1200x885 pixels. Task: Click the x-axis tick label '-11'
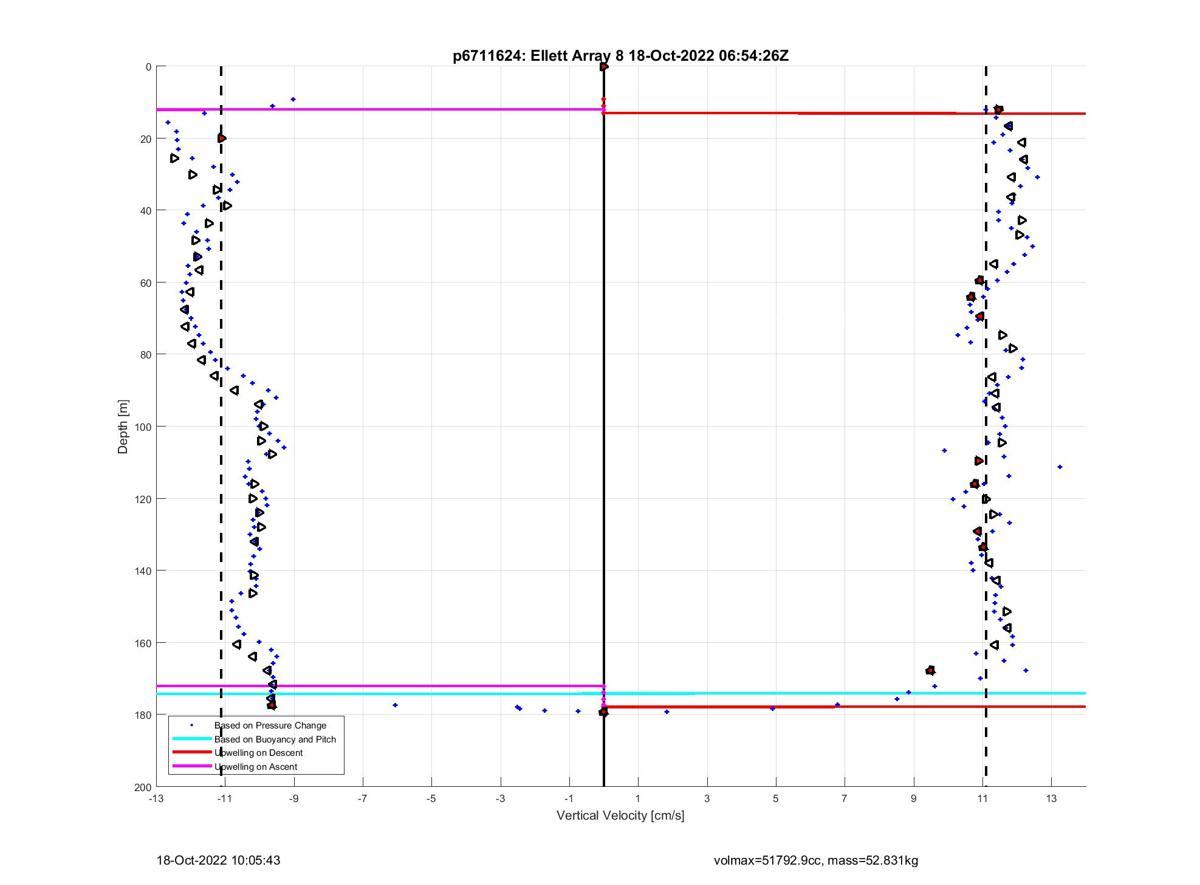[225, 799]
